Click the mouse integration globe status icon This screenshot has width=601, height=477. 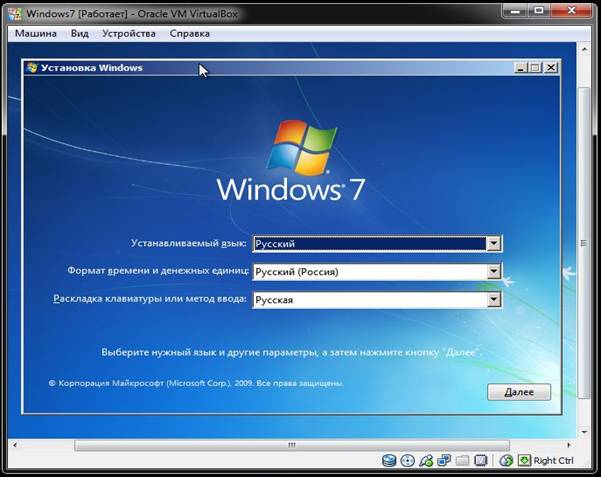[x=506, y=460]
